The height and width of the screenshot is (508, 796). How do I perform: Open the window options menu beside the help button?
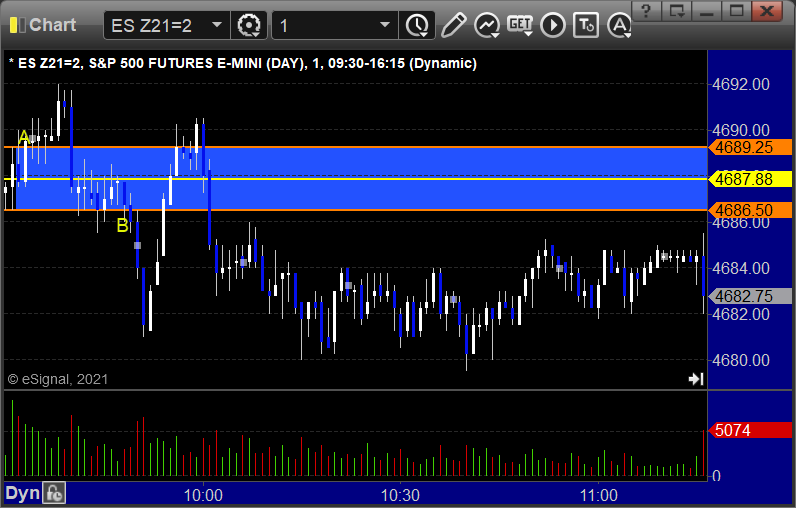click(x=677, y=10)
